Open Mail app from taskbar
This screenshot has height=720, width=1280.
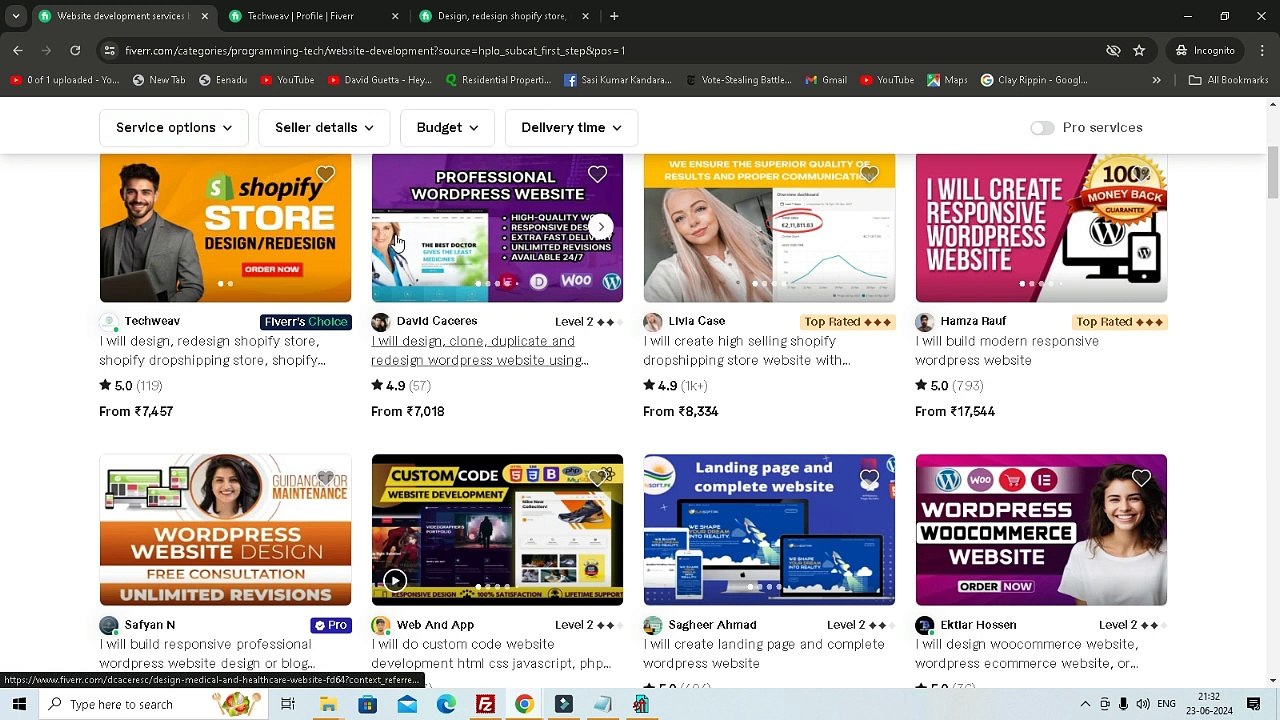tap(407, 704)
